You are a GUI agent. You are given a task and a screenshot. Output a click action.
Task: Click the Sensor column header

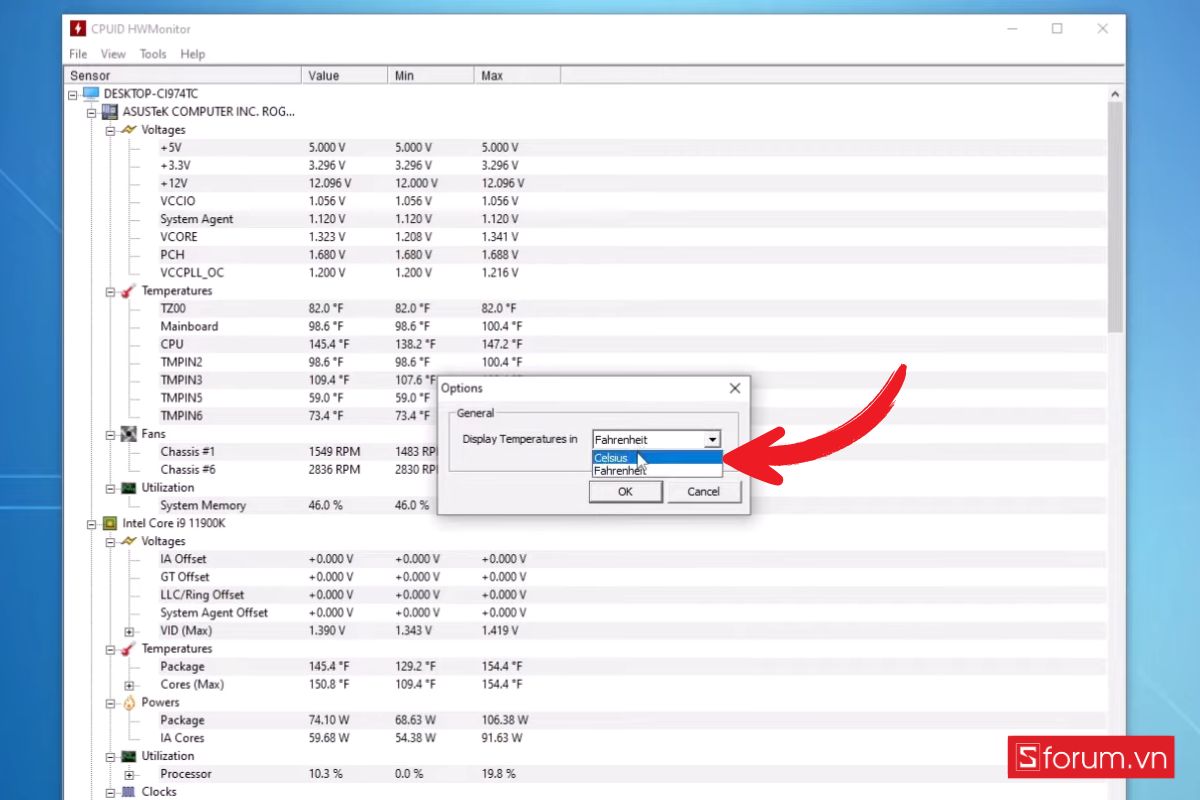pos(183,75)
